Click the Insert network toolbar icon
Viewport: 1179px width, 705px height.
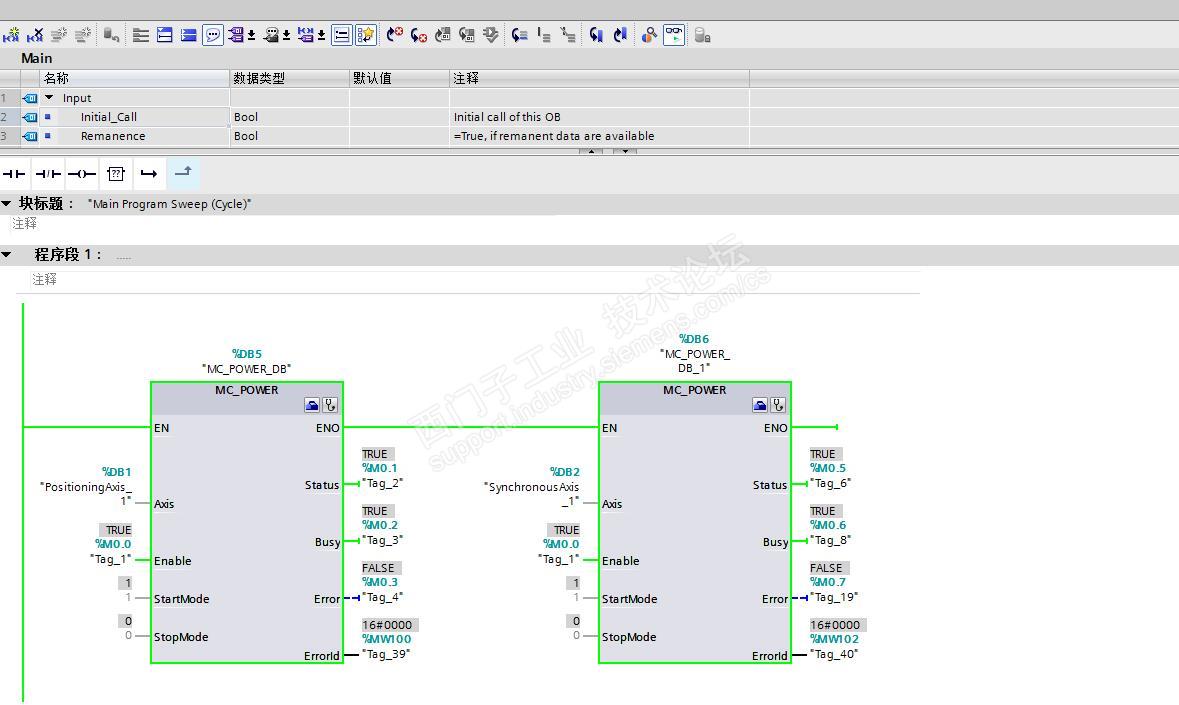(x=11, y=35)
